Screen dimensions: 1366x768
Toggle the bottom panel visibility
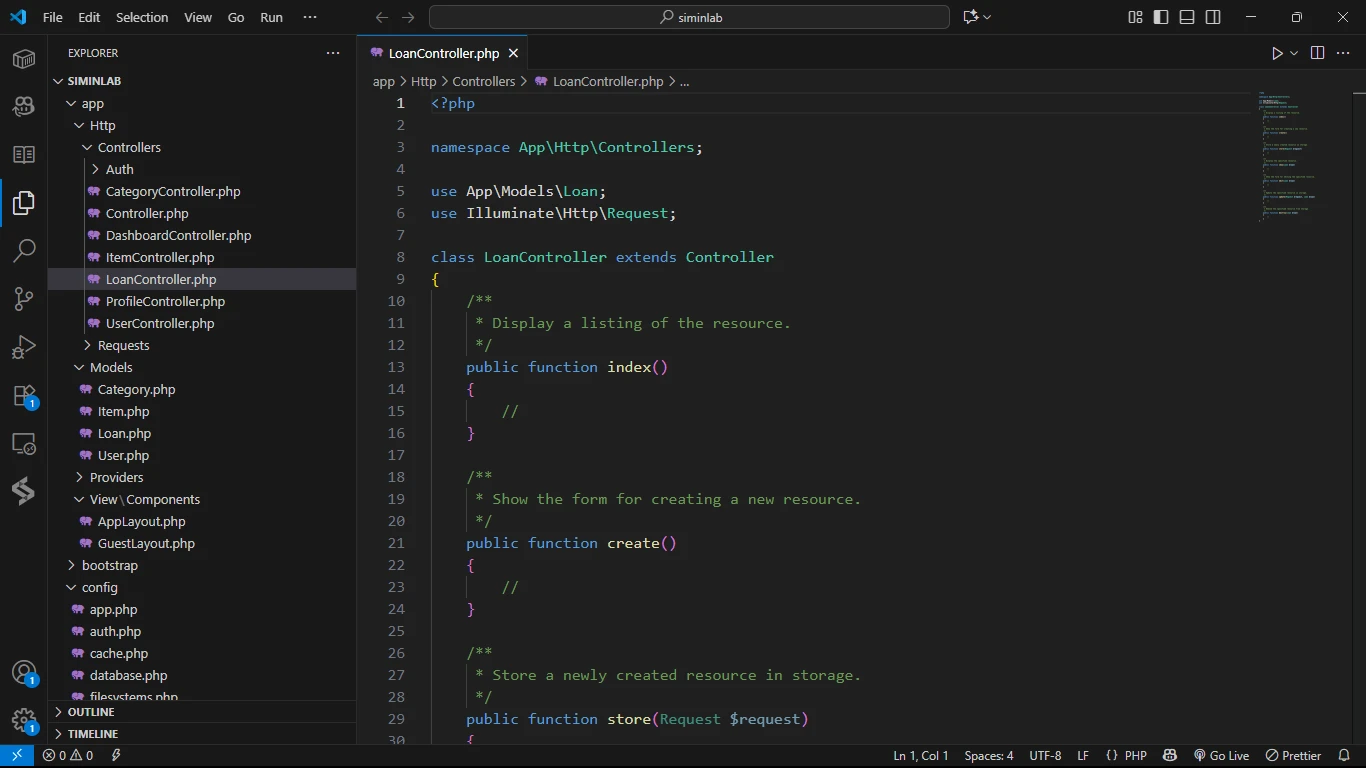click(1187, 17)
